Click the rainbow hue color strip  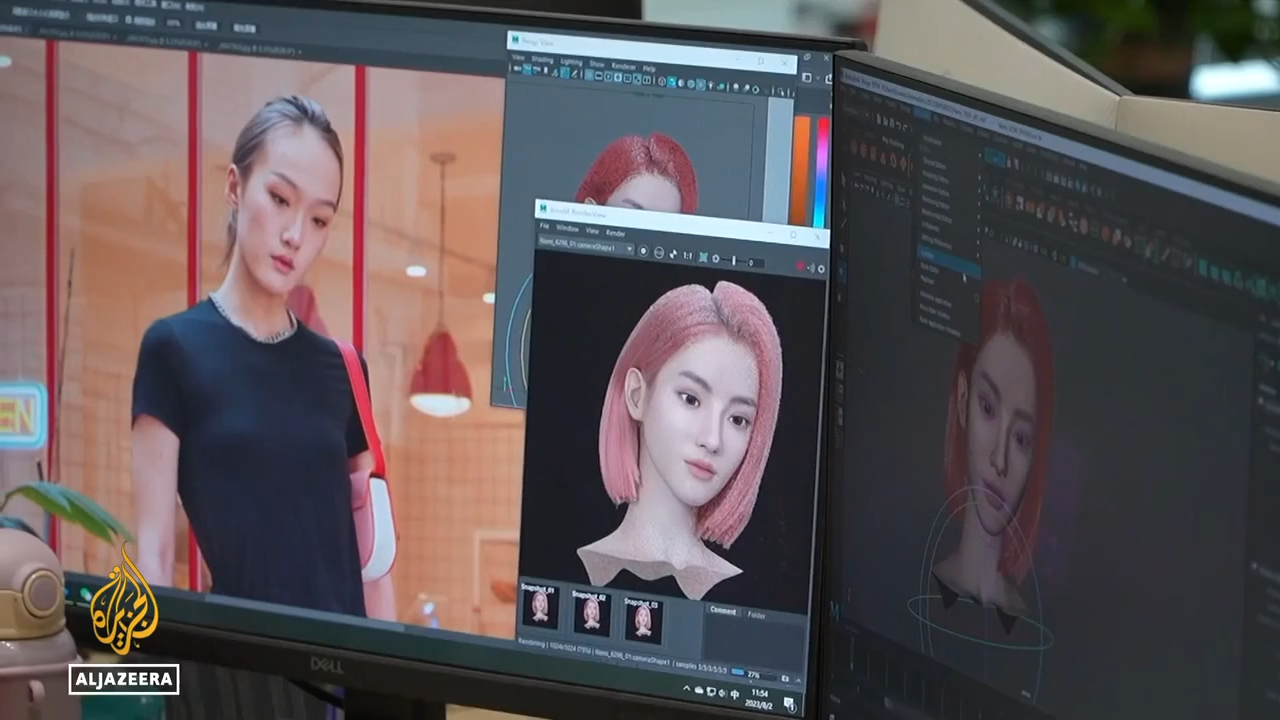pos(821,172)
